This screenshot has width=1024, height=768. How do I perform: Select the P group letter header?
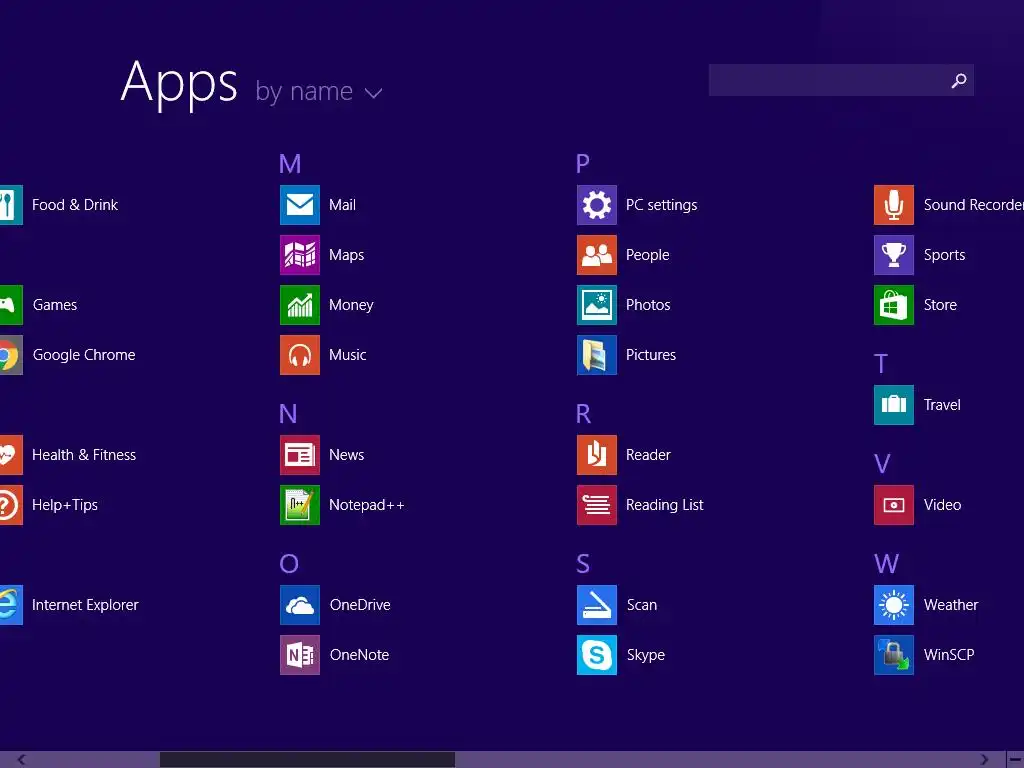[583, 164]
